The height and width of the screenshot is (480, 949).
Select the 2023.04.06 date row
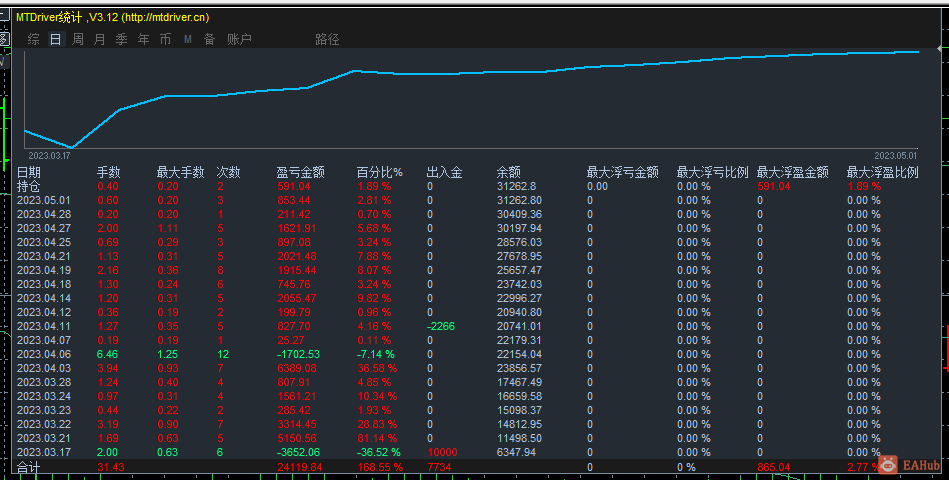(44, 354)
